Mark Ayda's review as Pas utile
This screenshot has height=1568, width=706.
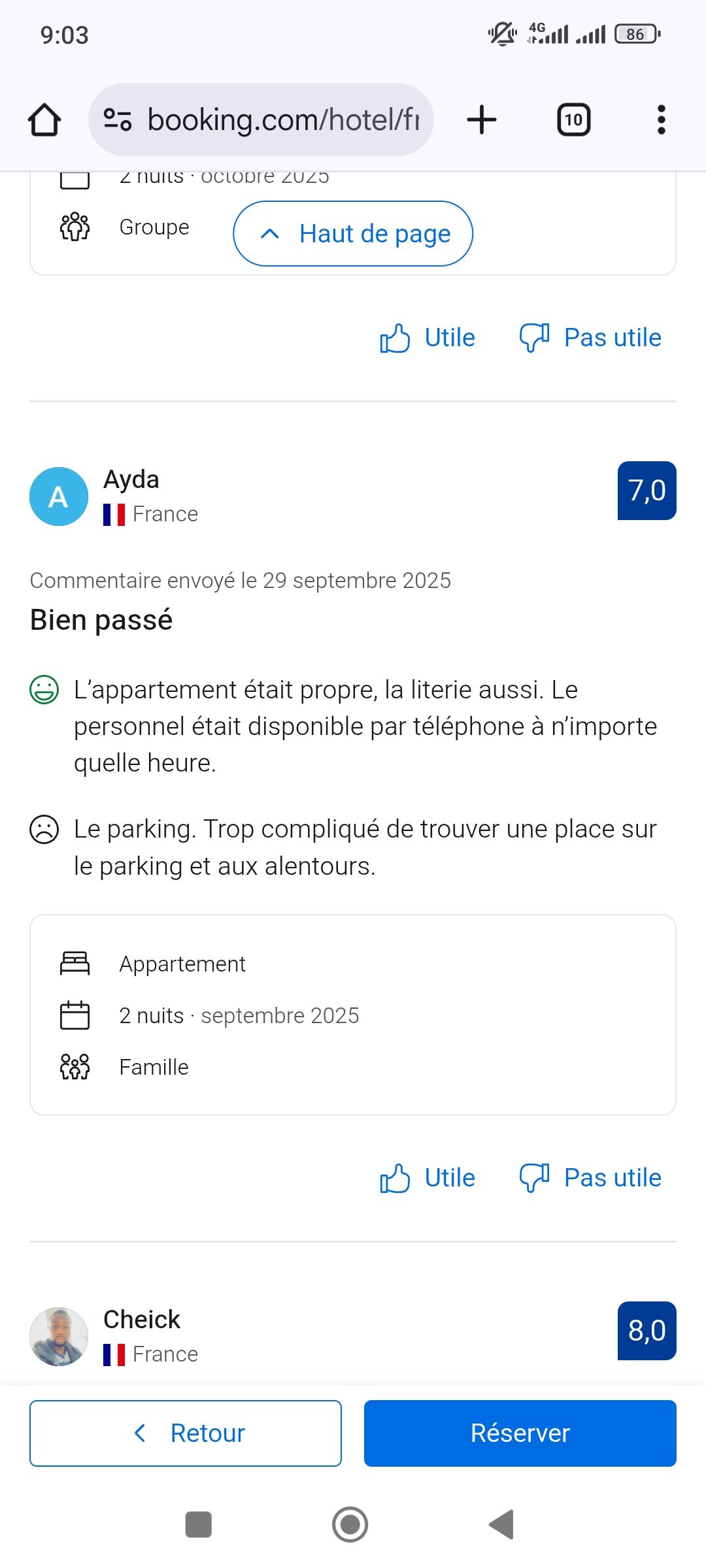590,1179
